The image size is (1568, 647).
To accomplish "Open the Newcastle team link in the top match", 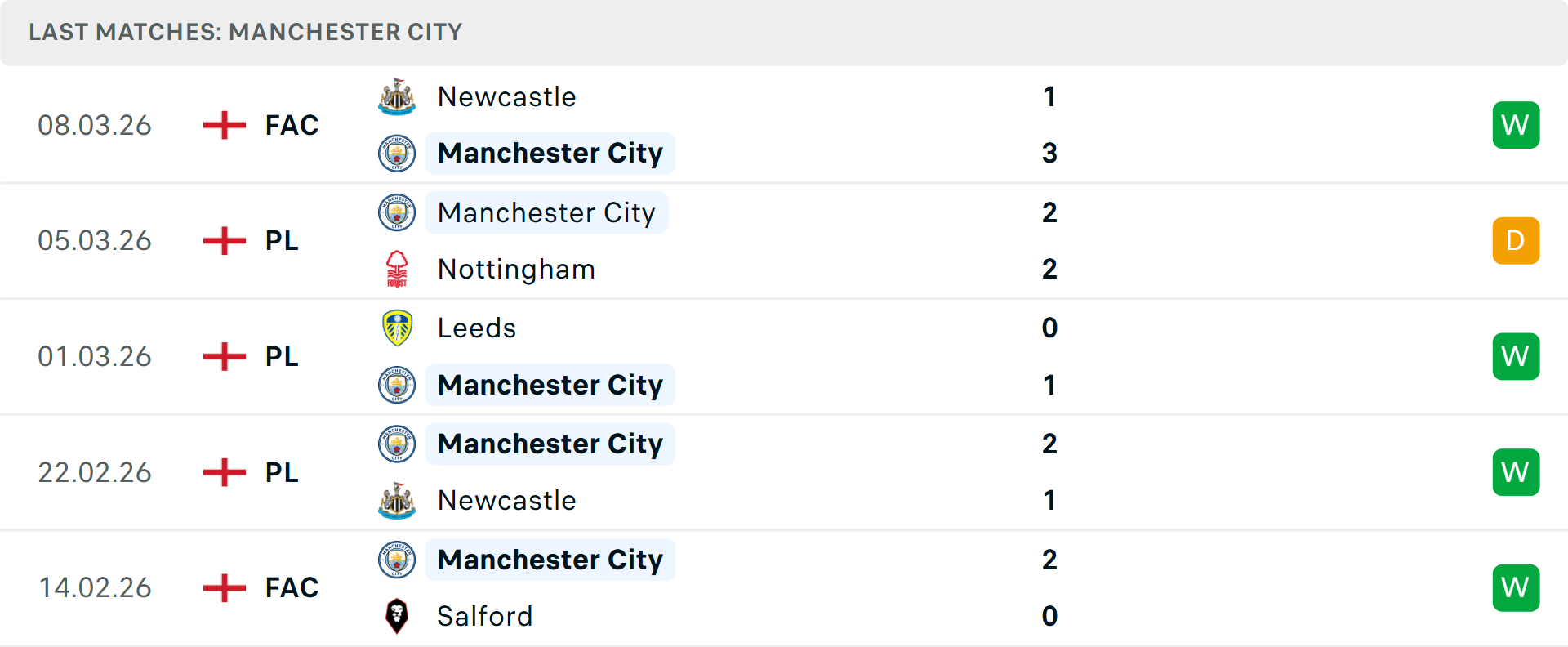I will pos(507,96).
